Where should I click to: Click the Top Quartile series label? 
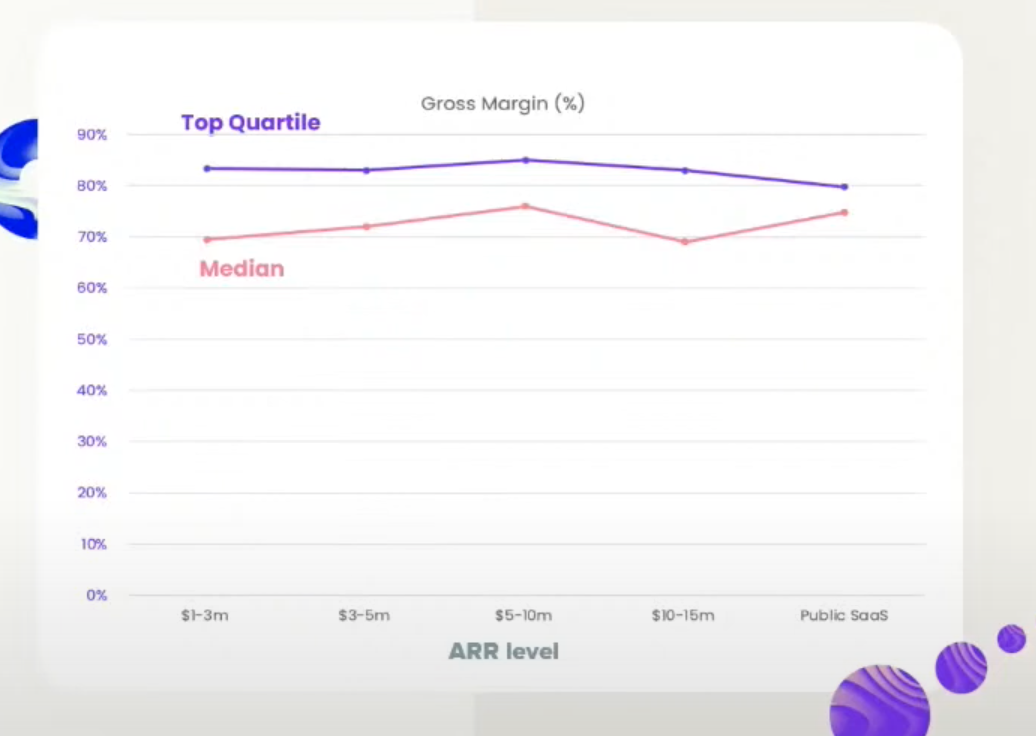(x=251, y=123)
